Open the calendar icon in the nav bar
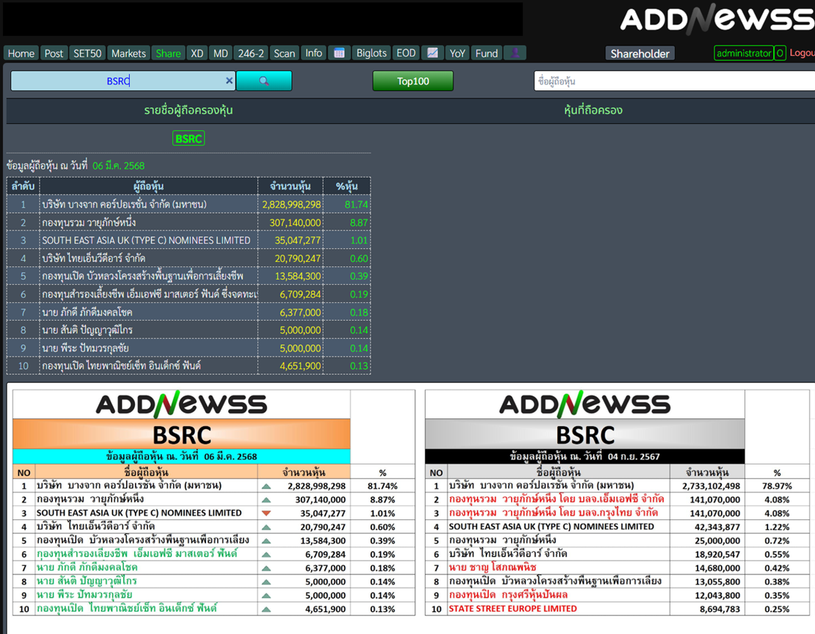 point(339,53)
